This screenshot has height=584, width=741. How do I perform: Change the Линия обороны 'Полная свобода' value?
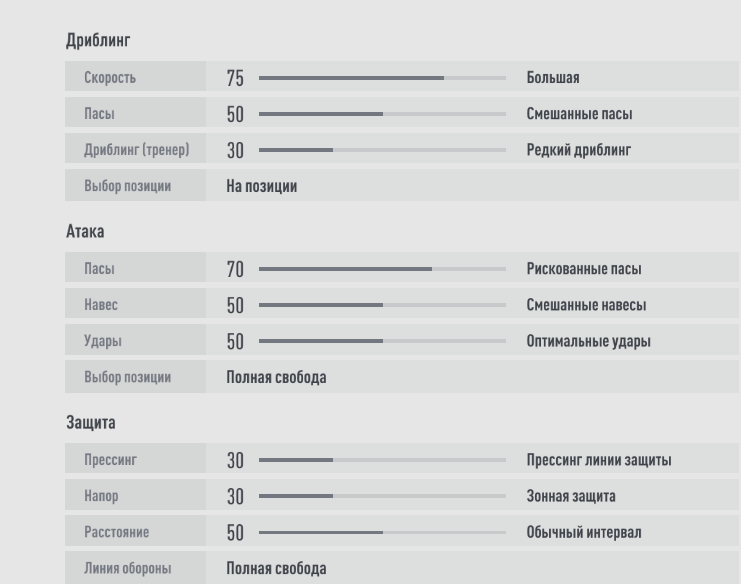click(276, 569)
